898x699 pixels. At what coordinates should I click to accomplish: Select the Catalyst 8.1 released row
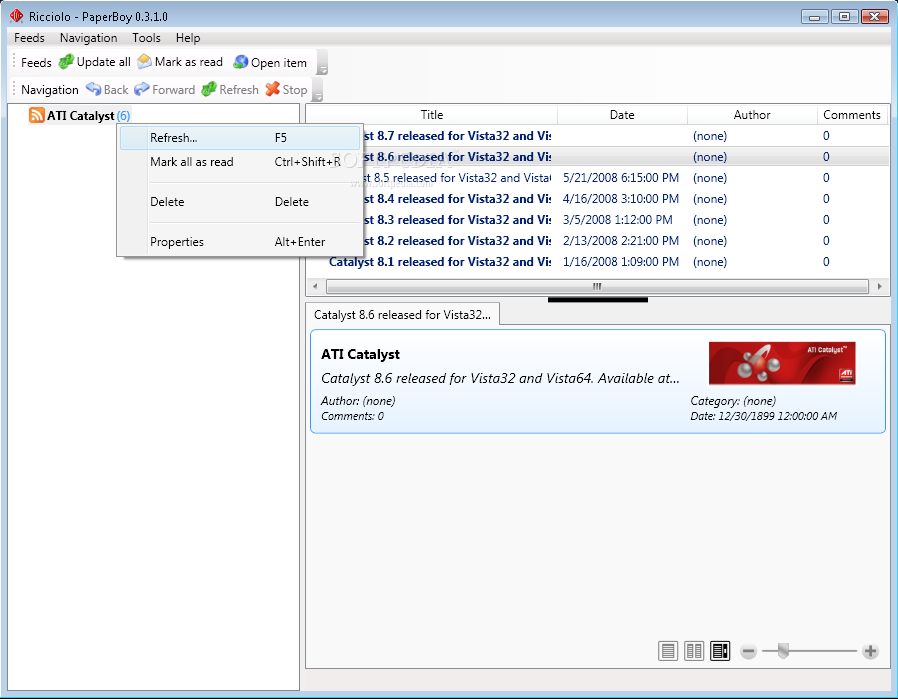point(597,262)
